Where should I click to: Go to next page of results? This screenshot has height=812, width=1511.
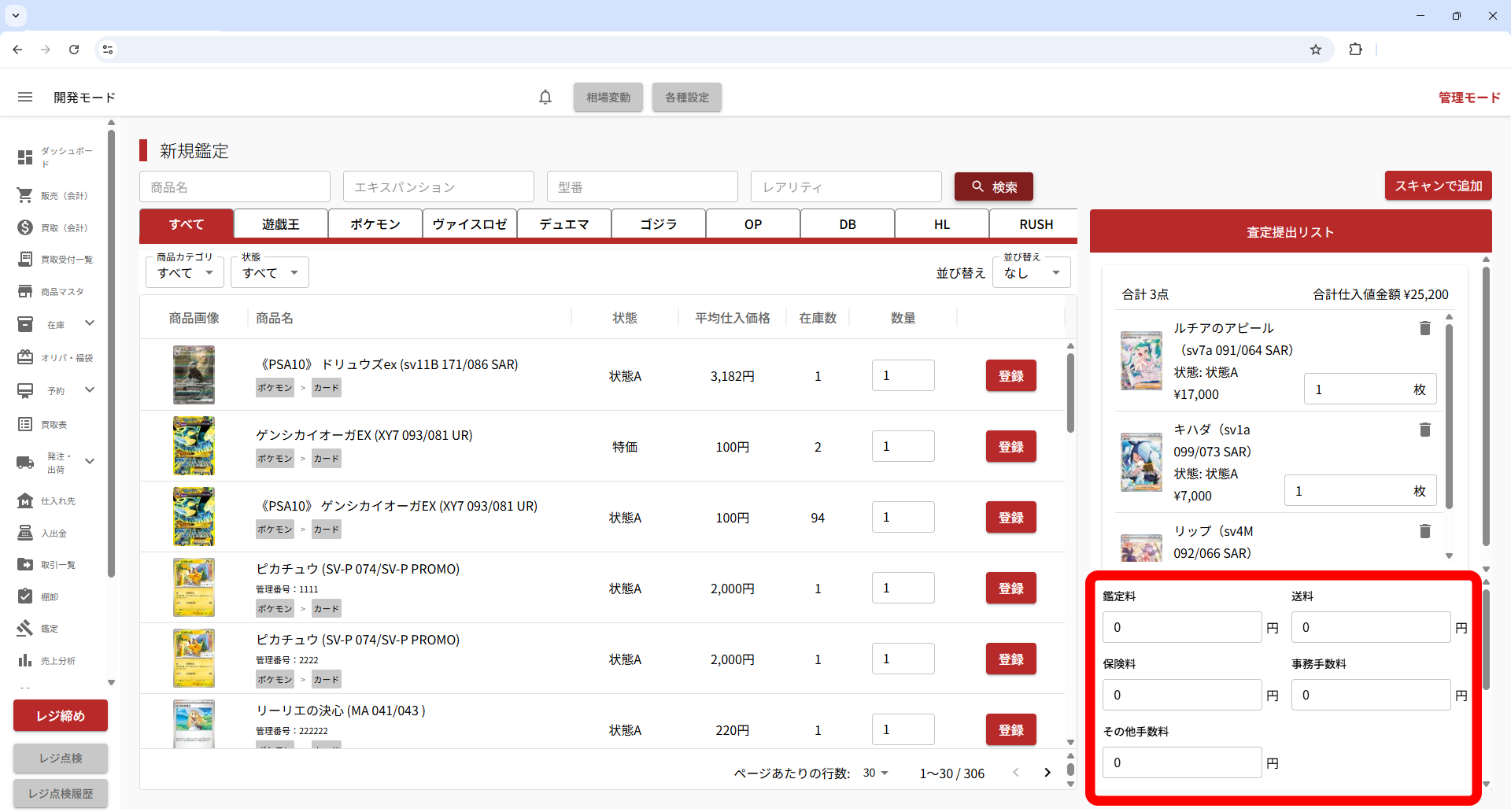pyautogui.click(x=1047, y=773)
